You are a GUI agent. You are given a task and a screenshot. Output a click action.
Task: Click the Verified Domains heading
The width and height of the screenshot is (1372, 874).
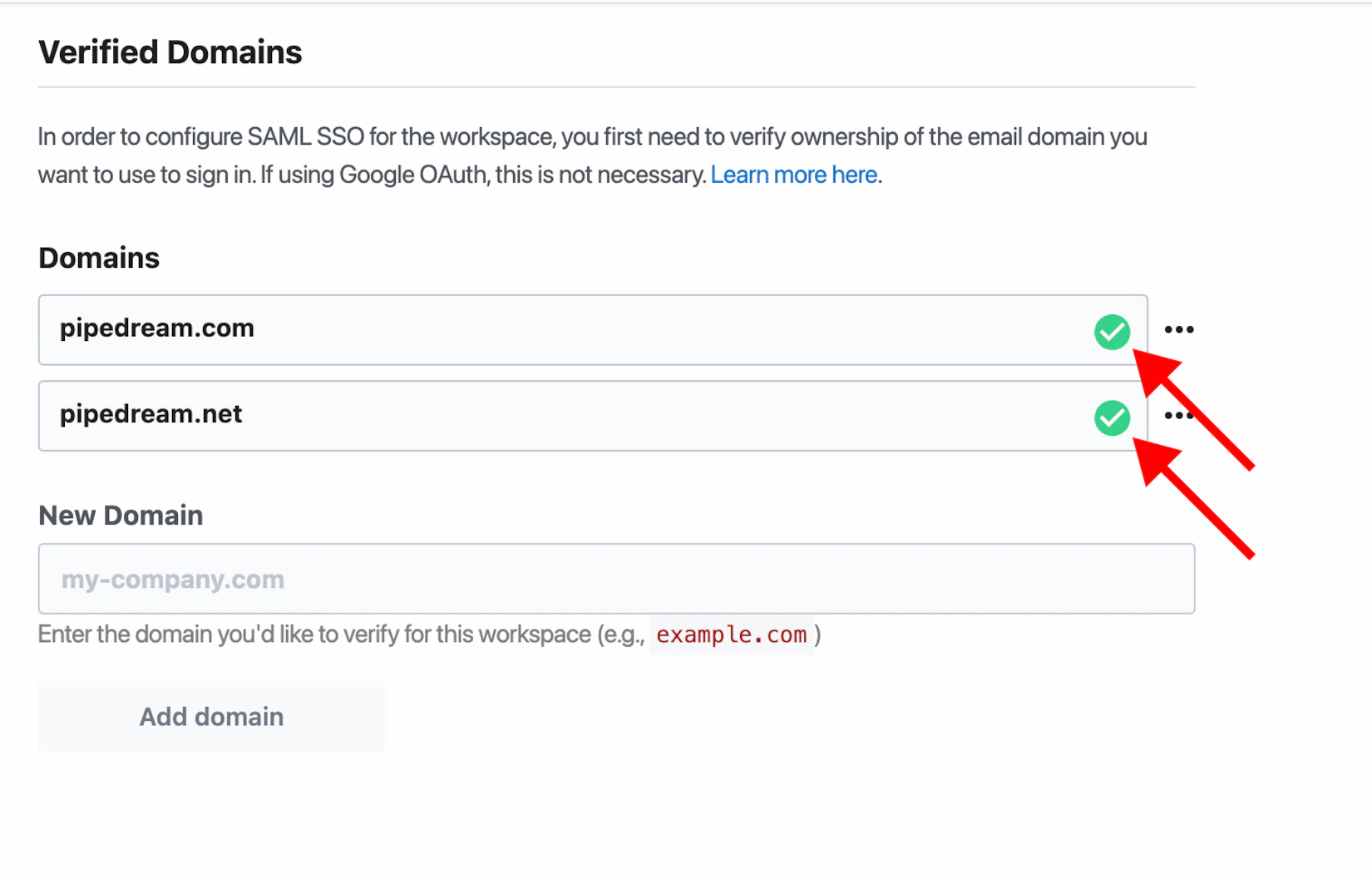(170, 52)
